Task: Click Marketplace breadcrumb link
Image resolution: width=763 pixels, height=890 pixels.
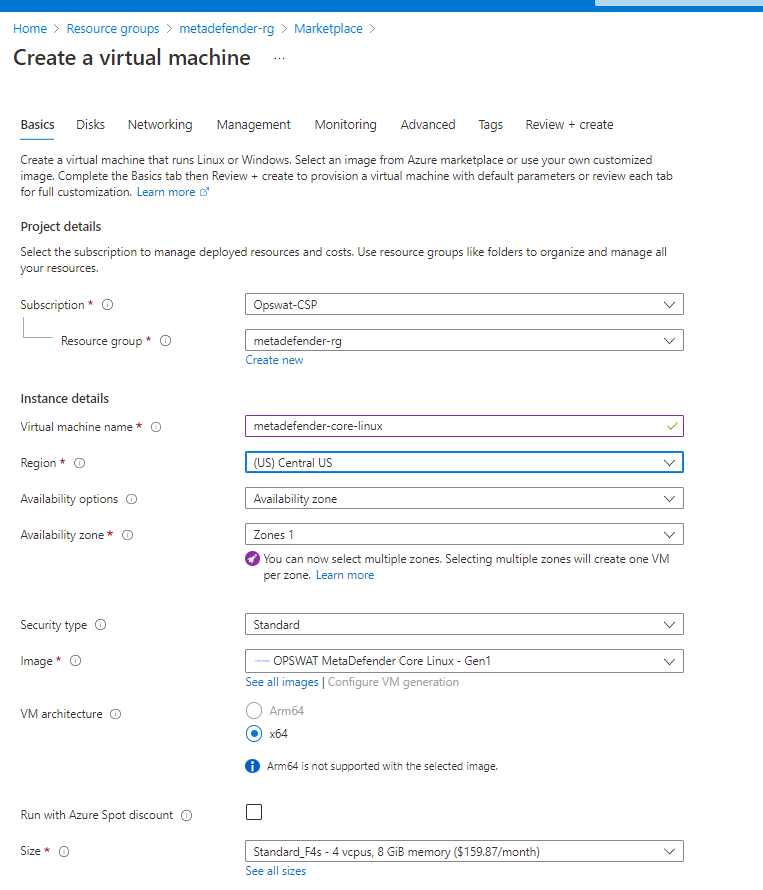Action: tap(328, 28)
